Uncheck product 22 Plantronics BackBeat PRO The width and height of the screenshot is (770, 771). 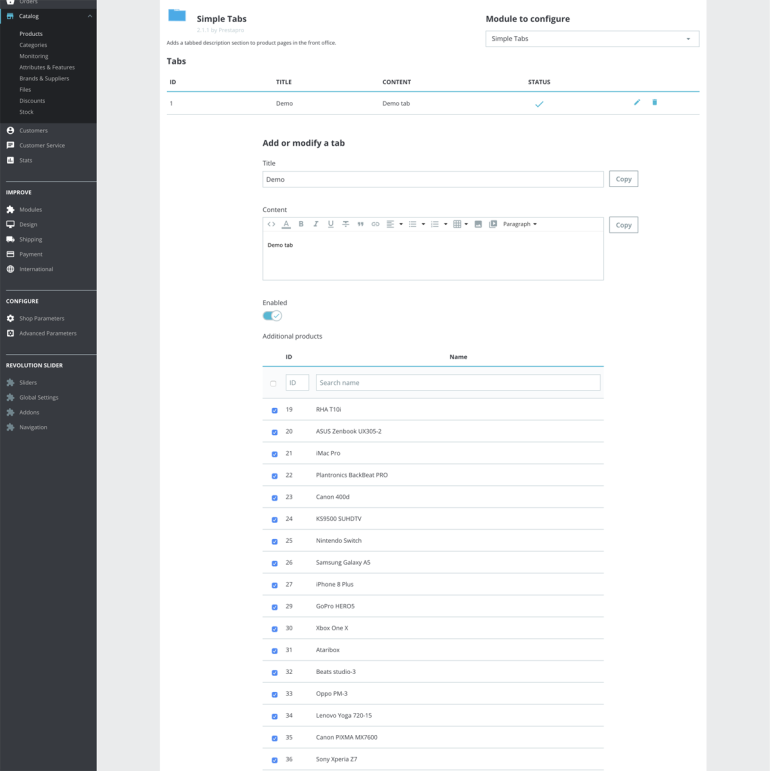(274, 476)
